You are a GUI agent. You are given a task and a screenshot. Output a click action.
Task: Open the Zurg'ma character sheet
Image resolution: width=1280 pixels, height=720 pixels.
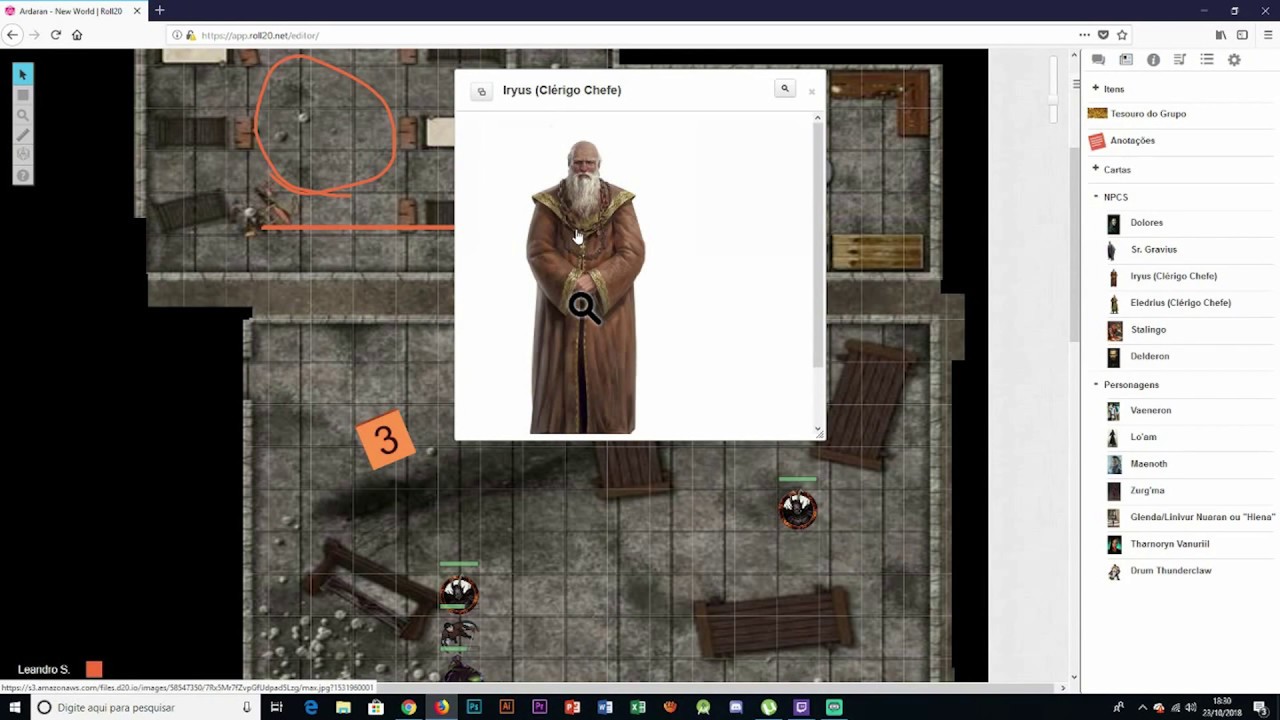(1147, 491)
